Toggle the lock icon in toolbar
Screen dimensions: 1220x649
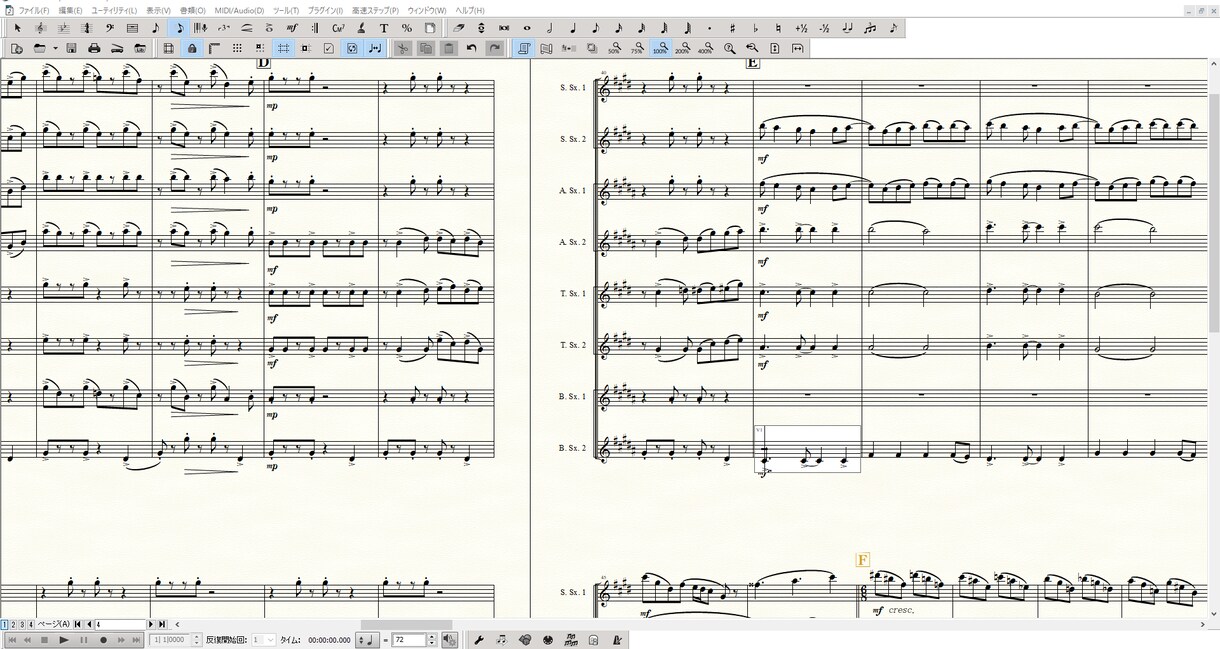click(191, 48)
